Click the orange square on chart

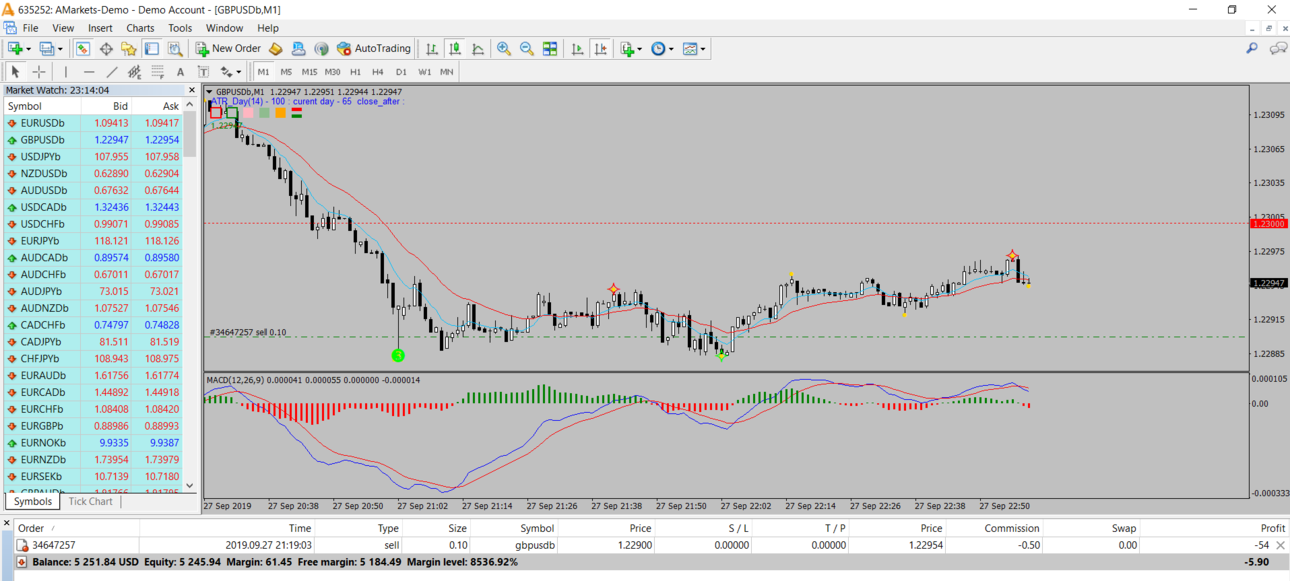[280, 113]
